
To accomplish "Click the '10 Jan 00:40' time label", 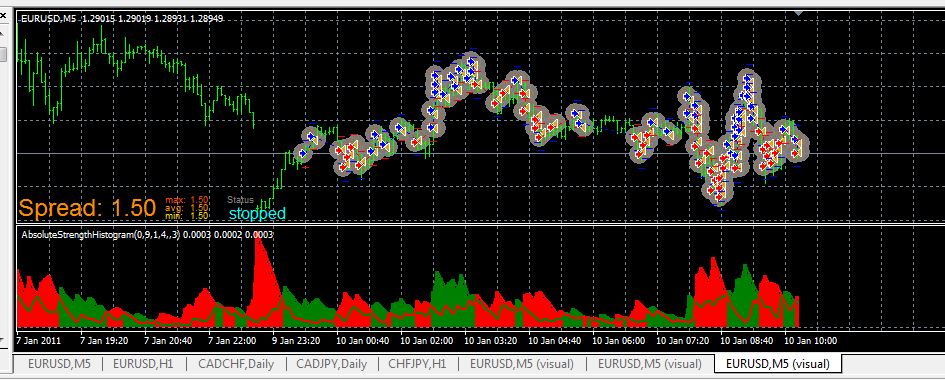I will (362, 341).
